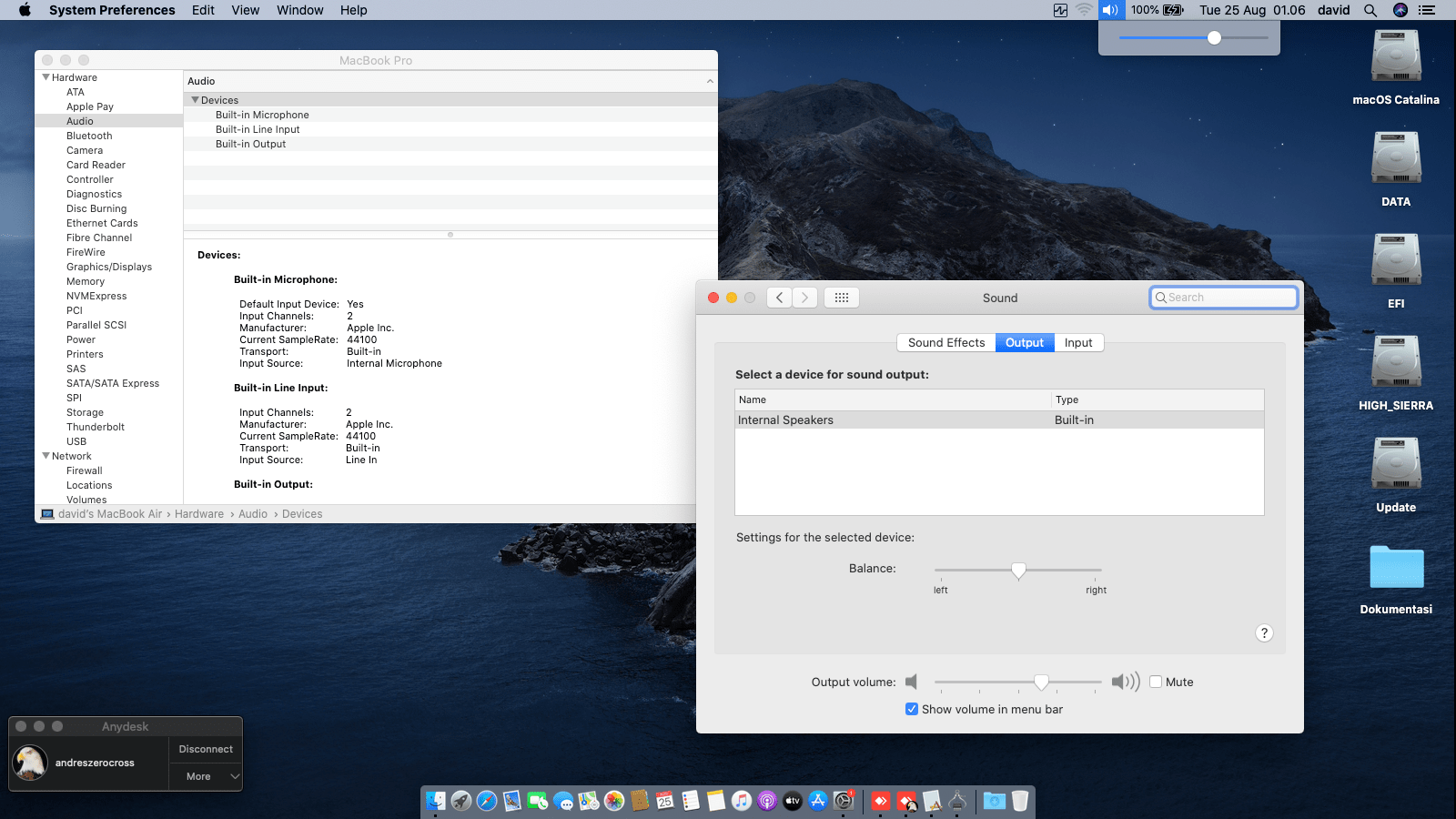Open the Trash in the Dock
The width and height of the screenshot is (1456, 819).
point(1020,801)
